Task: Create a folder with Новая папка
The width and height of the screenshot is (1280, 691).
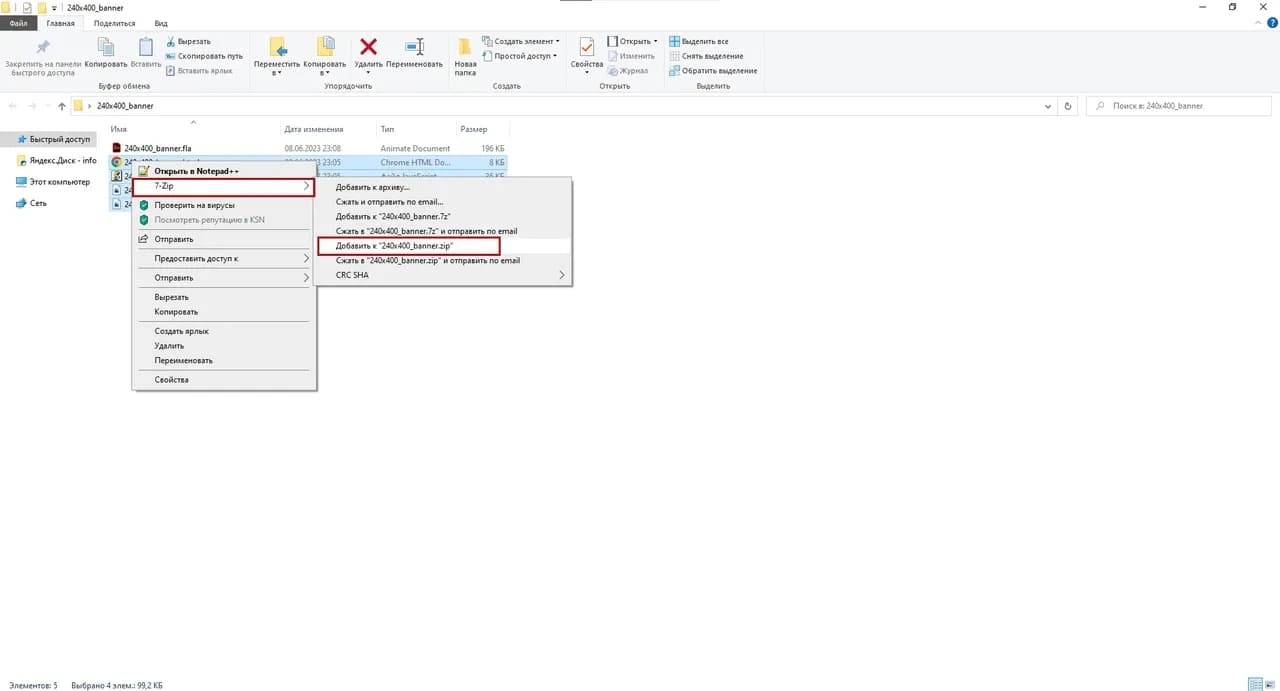Action: pyautogui.click(x=465, y=55)
